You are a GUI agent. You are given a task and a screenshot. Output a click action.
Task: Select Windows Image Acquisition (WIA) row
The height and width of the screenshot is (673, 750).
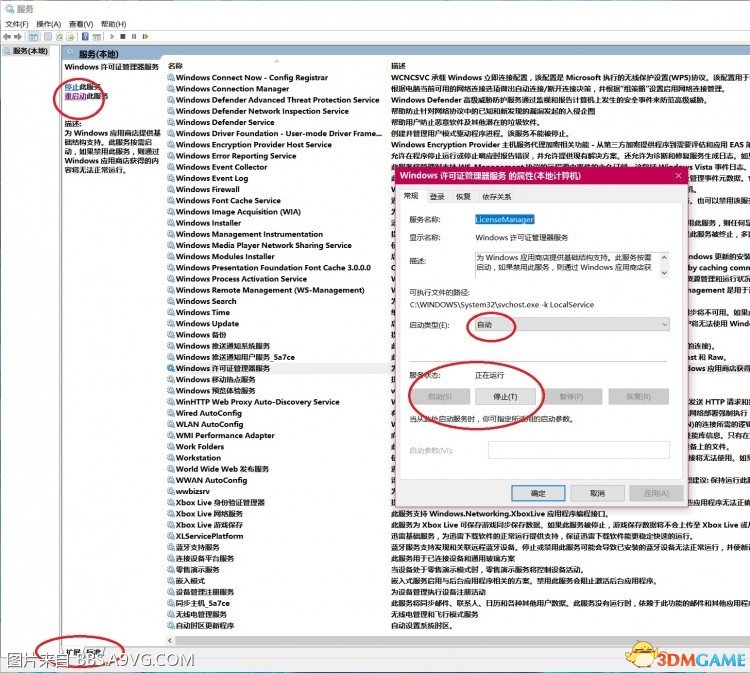238,211
